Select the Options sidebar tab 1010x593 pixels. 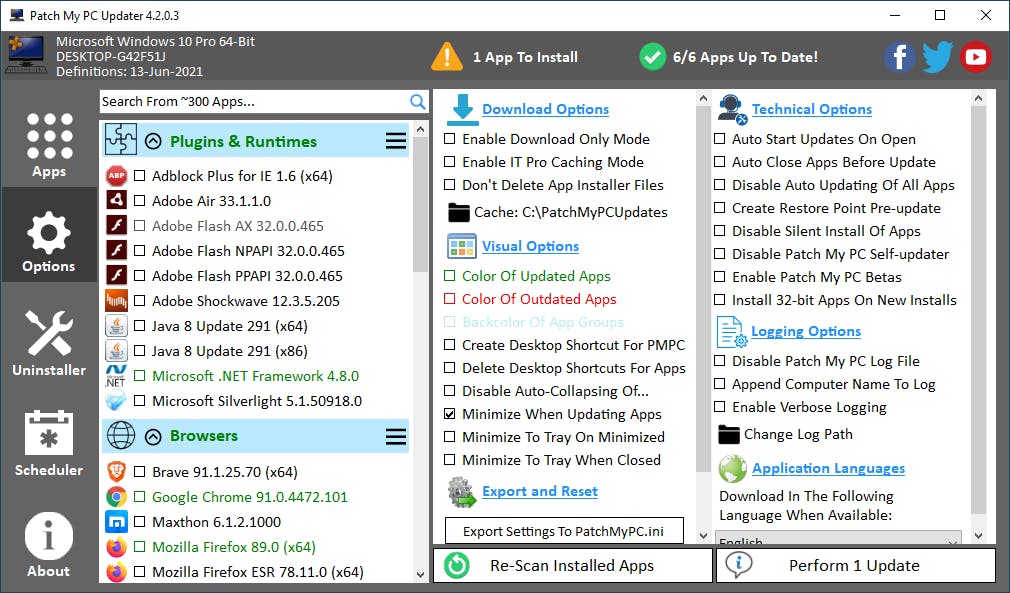[x=49, y=245]
